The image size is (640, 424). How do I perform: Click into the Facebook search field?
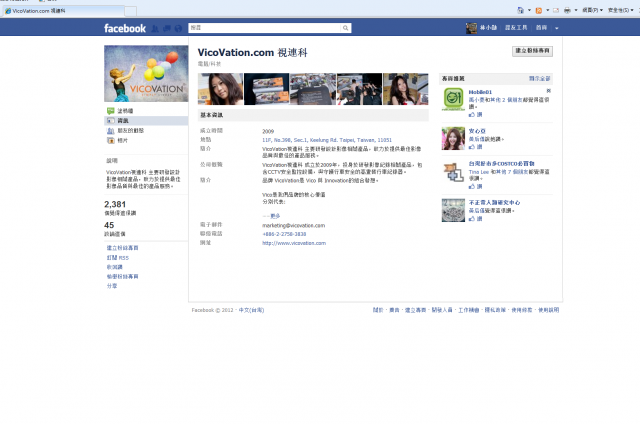pos(264,28)
